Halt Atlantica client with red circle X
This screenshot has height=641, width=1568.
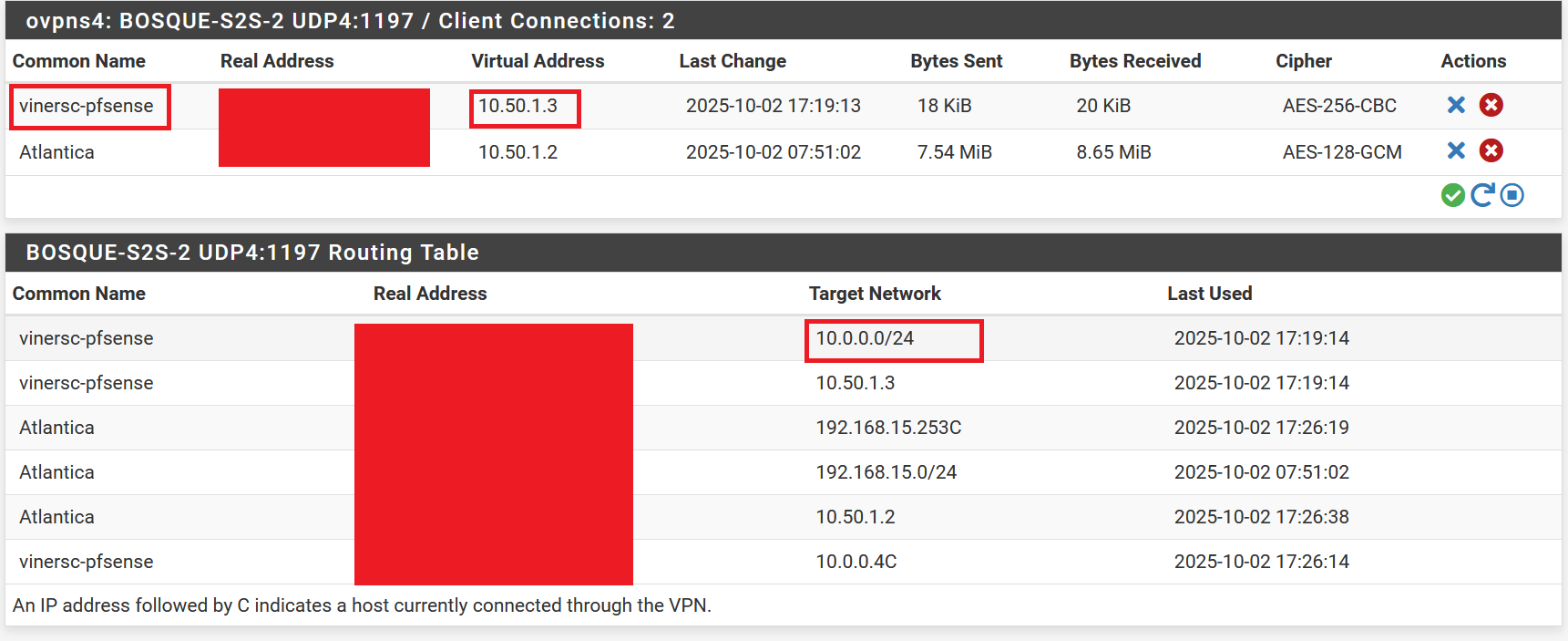(x=1491, y=150)
